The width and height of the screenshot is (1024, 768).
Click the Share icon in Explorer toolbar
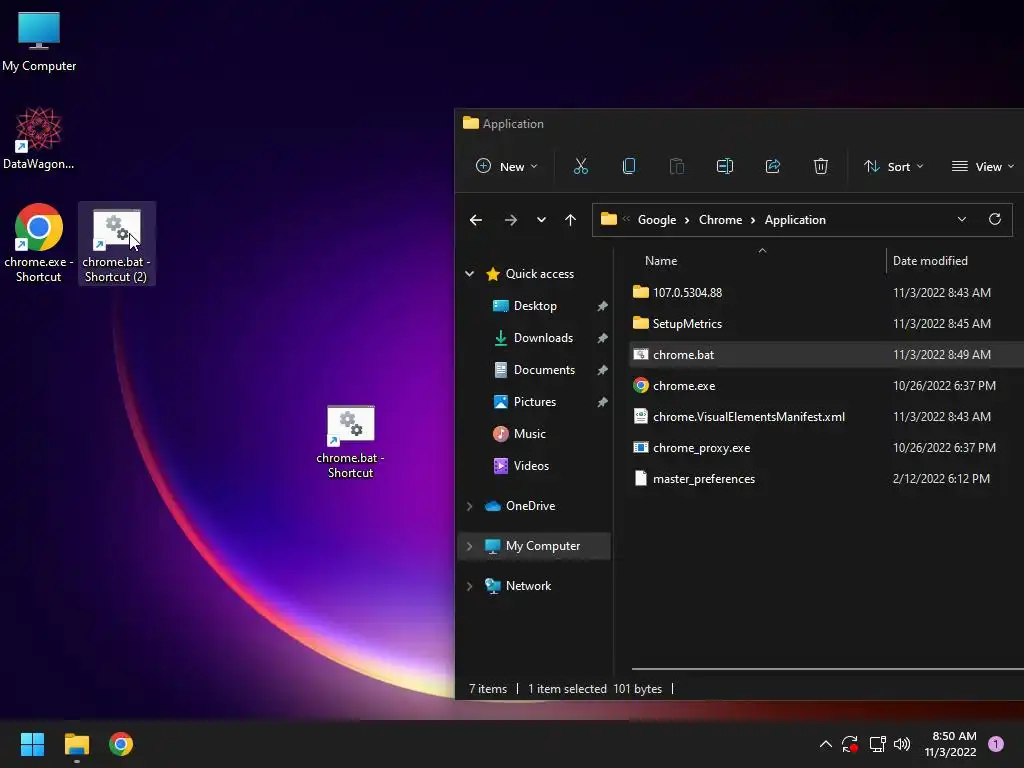coord(773,167)
